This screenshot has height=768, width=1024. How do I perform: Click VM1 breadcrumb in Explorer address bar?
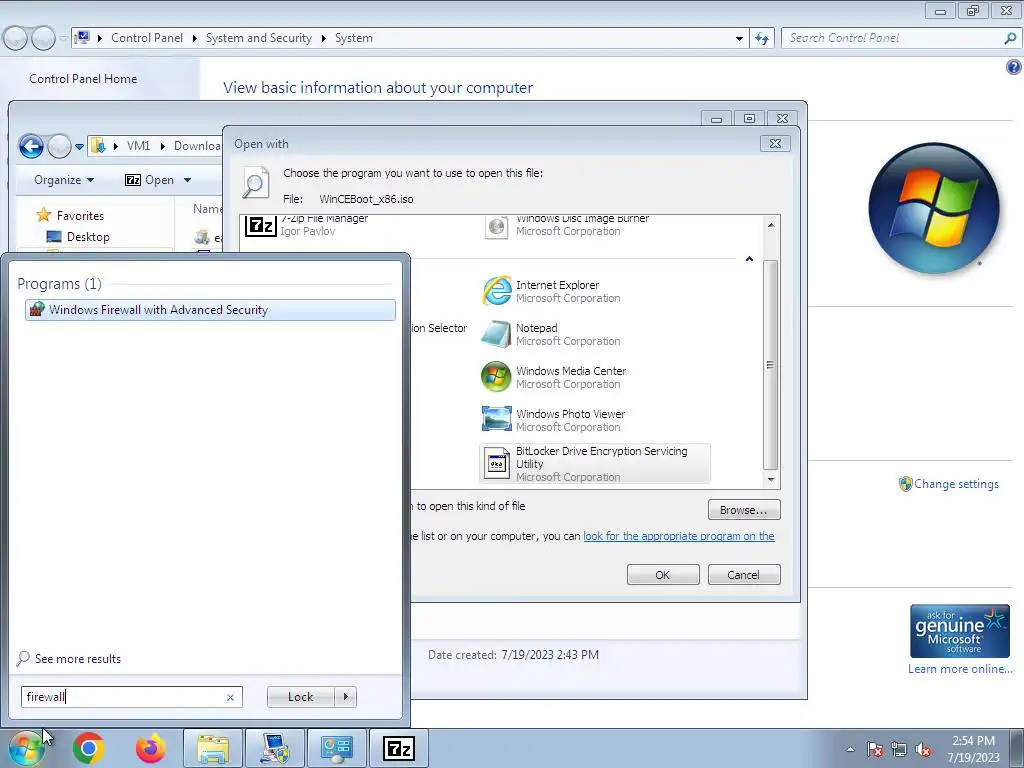(x=138, y=146)
